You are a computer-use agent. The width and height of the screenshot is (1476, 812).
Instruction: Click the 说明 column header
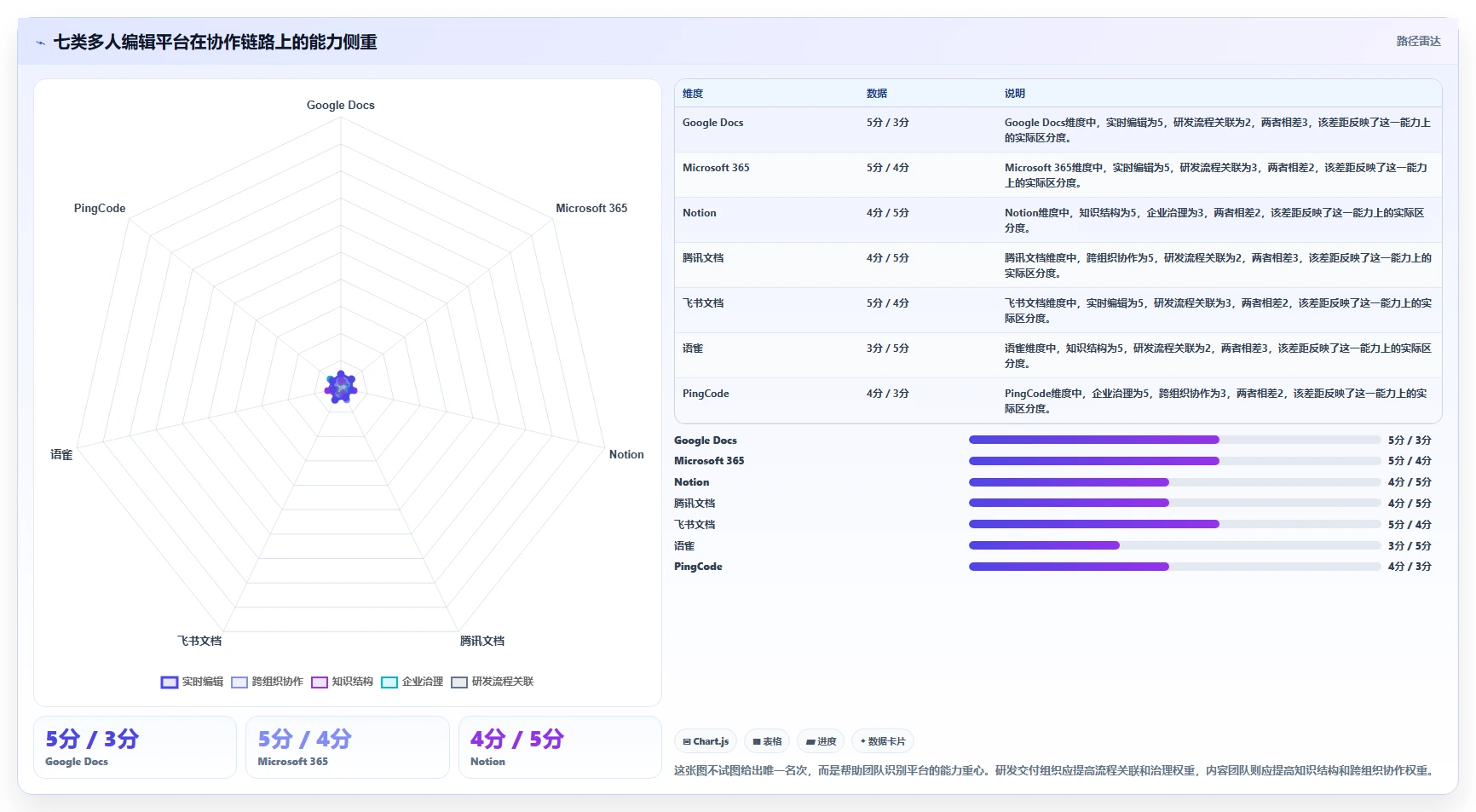(x=1014, y=94)
